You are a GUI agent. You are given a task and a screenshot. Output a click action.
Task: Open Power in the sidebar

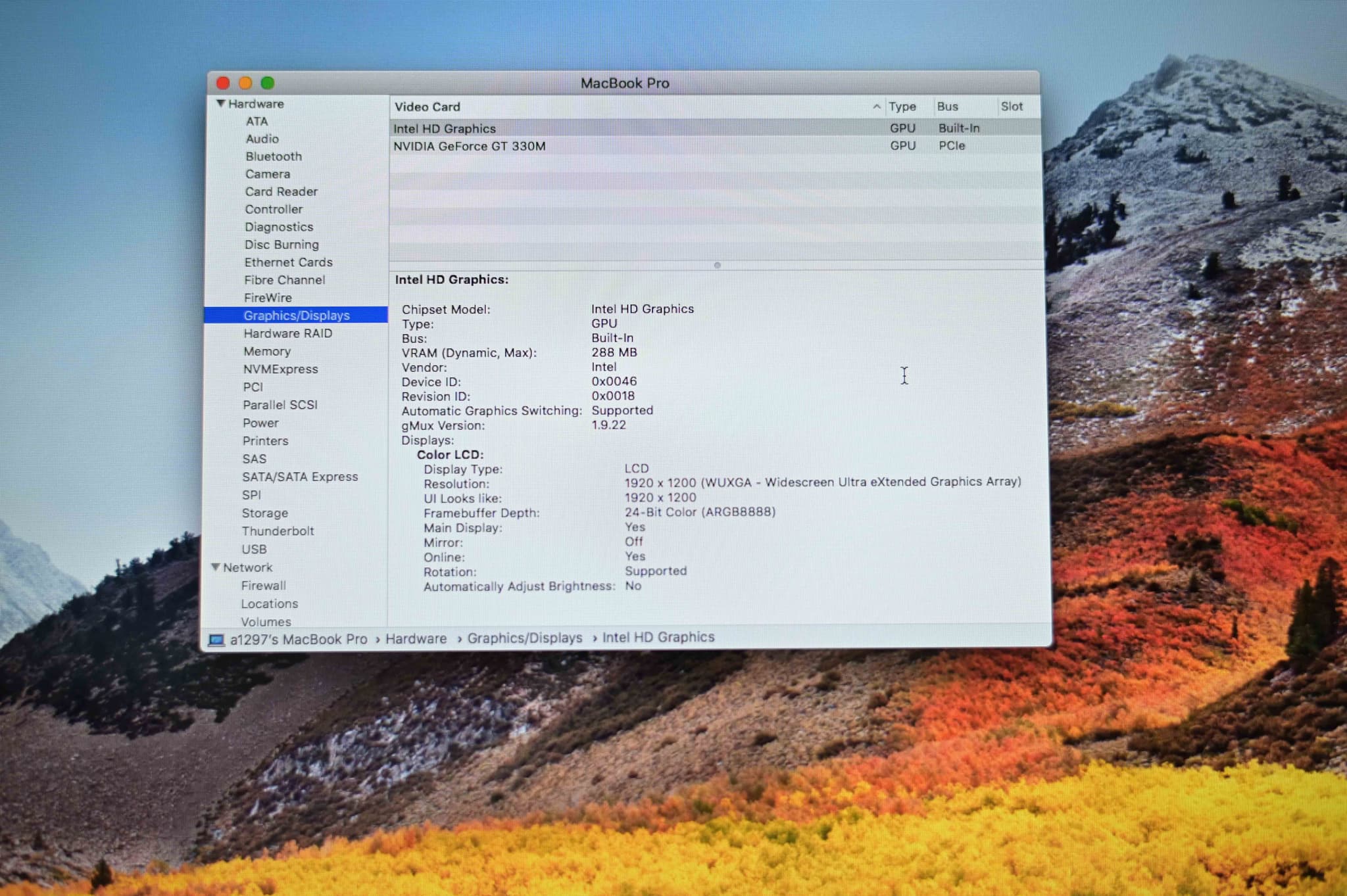pyautogui.click(x=260, y=423)
